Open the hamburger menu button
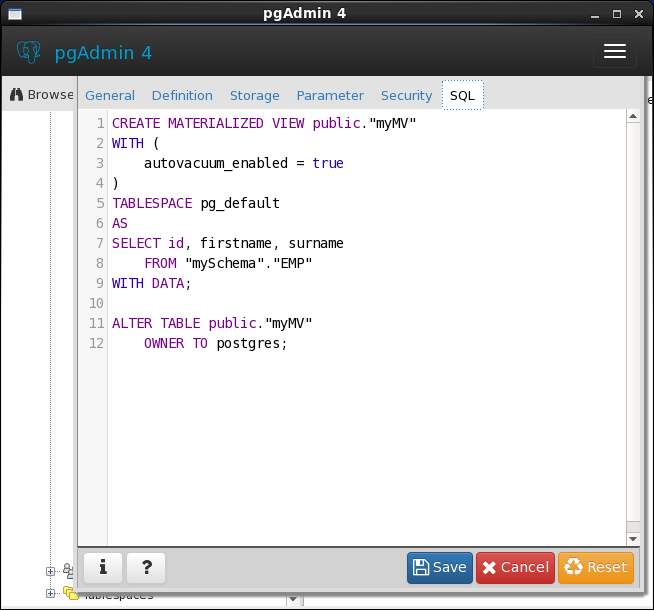 (614, 51)
